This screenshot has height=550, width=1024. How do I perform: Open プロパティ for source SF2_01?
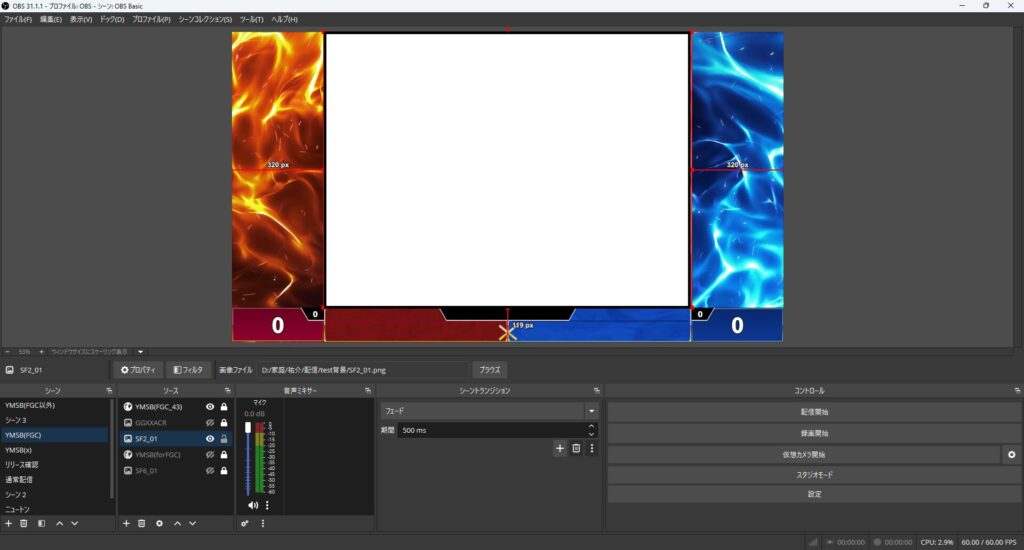(x=138, y=370)
